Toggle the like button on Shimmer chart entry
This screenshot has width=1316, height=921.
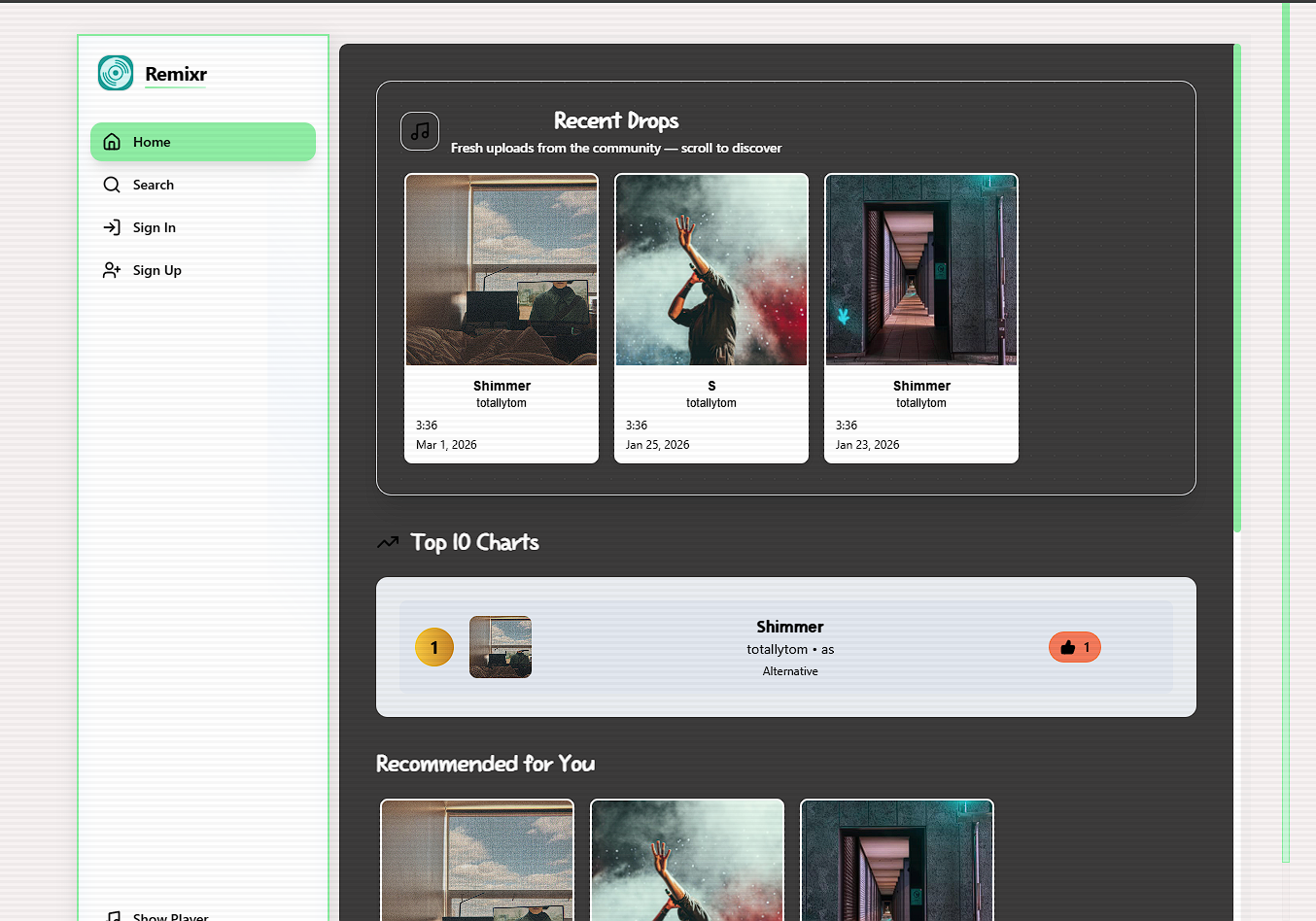(x=1074, y=647)
